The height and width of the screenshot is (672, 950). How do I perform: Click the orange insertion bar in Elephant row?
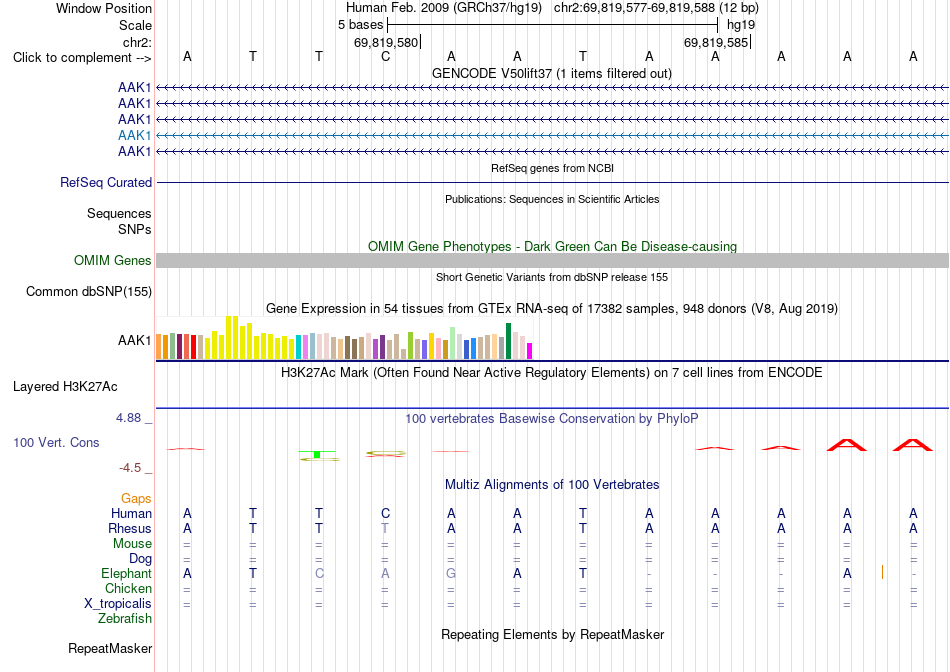click(882, 571)
